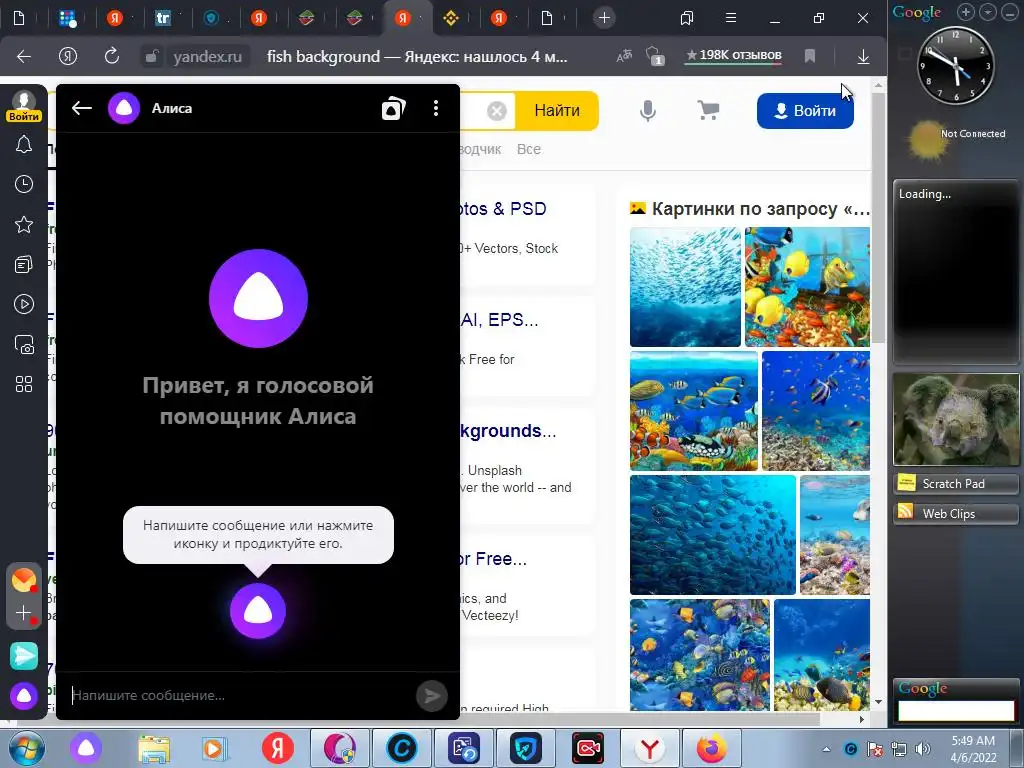Click the Yandex home icon in toolbar

coord(68,57)
